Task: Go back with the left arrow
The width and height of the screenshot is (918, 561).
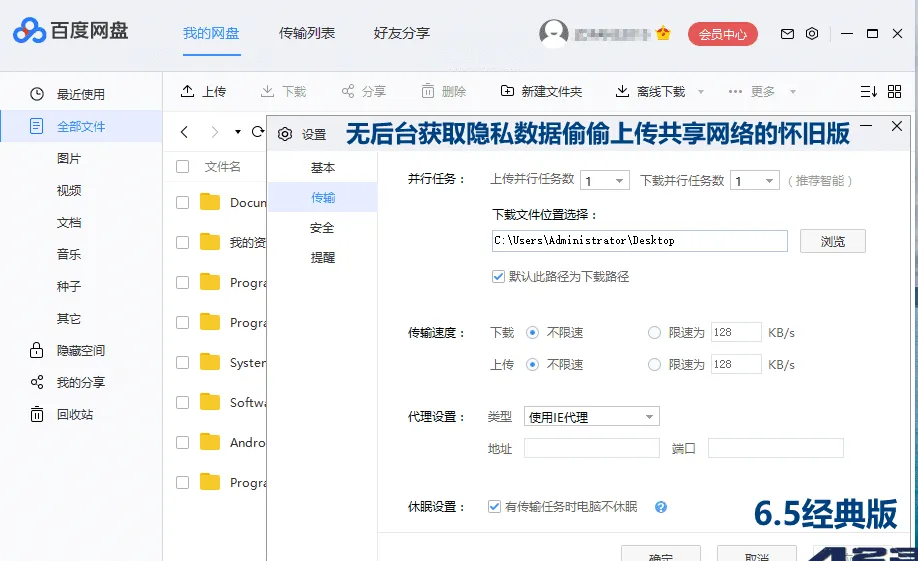Action: [x=184, y=132]
